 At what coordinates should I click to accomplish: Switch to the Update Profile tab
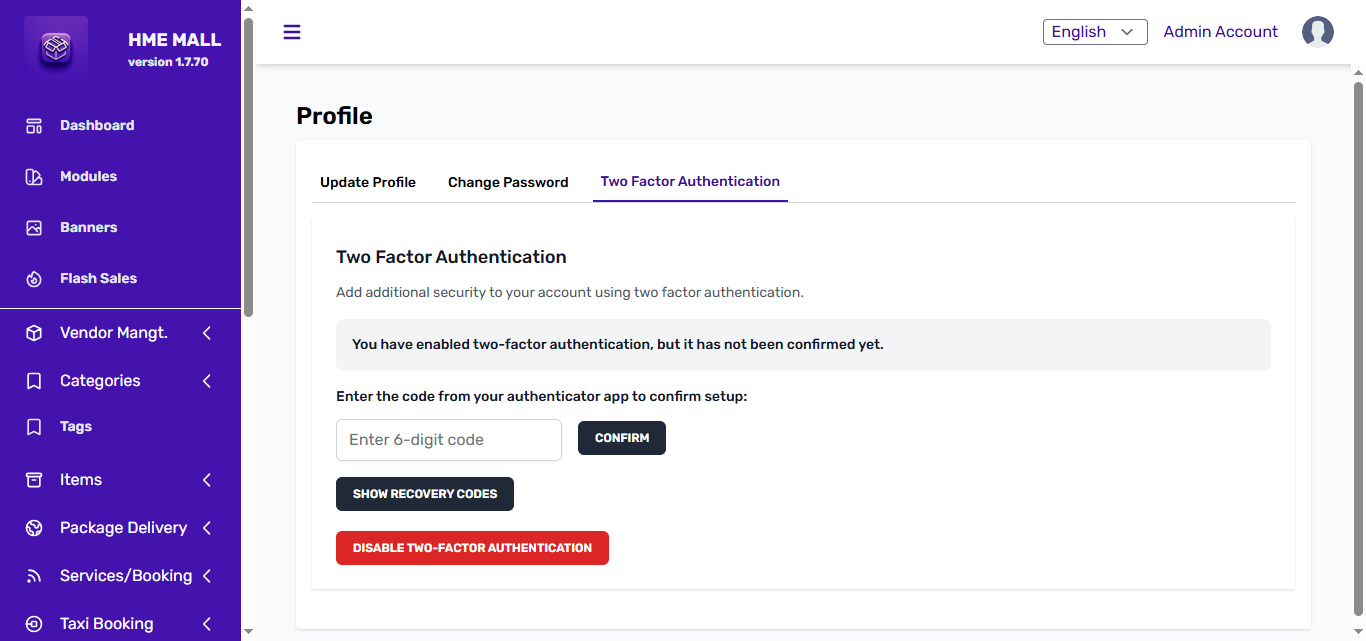pyautogui.click(x=367, y=182)
